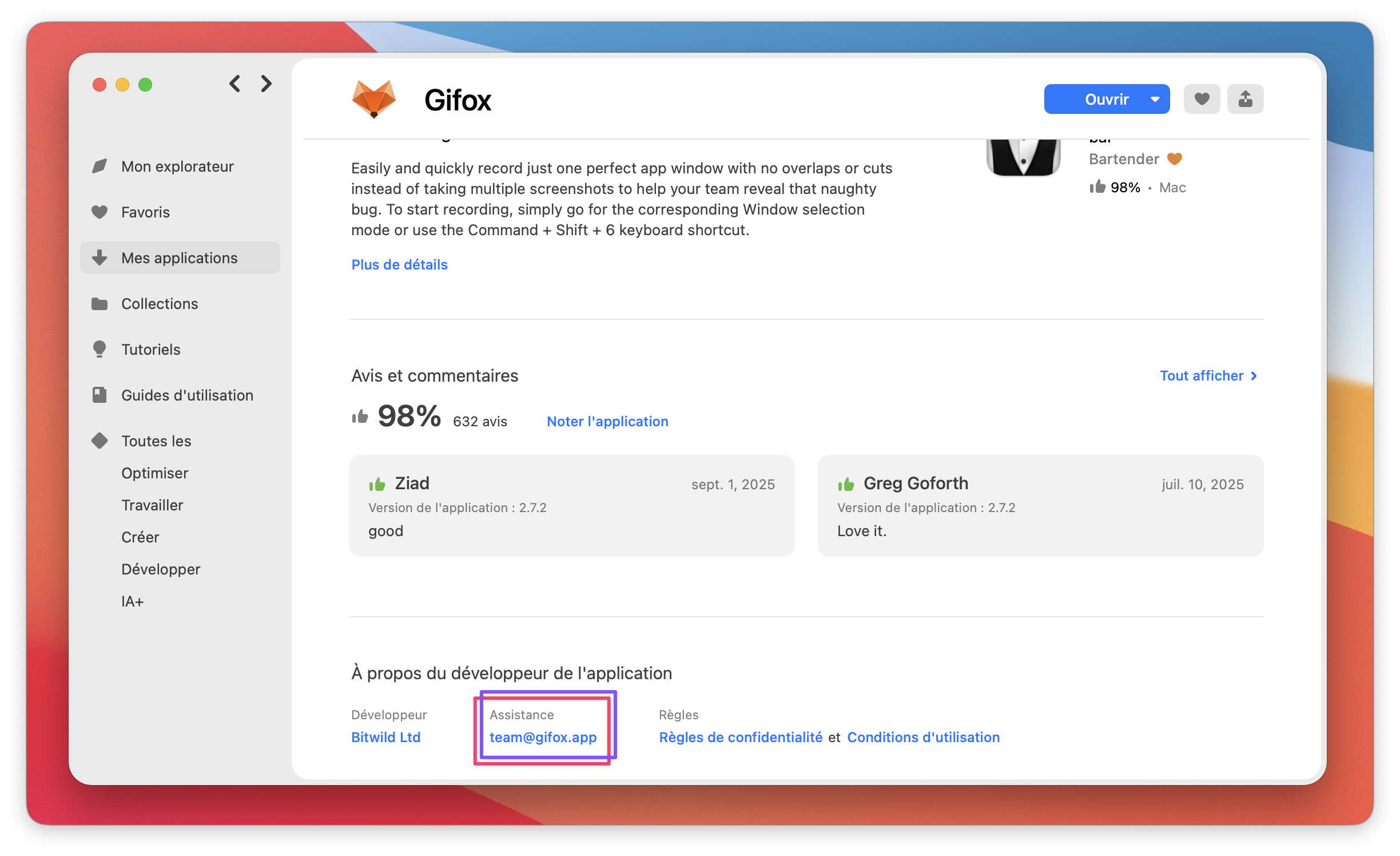This screenshot has height=856, width=1400.
Task: Open the Ouvrir button dropdown arrow
Action: coord(1155,99)
